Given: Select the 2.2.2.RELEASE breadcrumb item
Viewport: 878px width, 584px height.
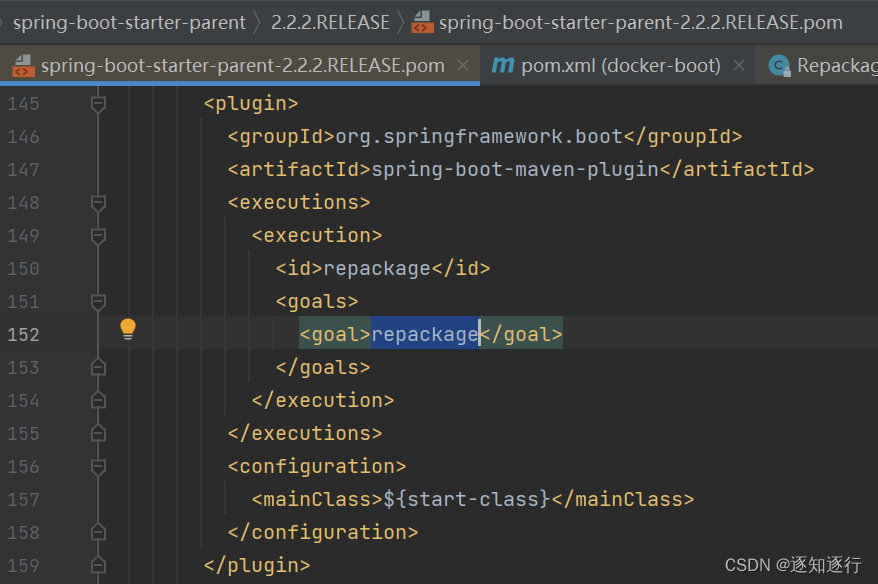Looking at the screenshot, I should click(x=330, y=22).
